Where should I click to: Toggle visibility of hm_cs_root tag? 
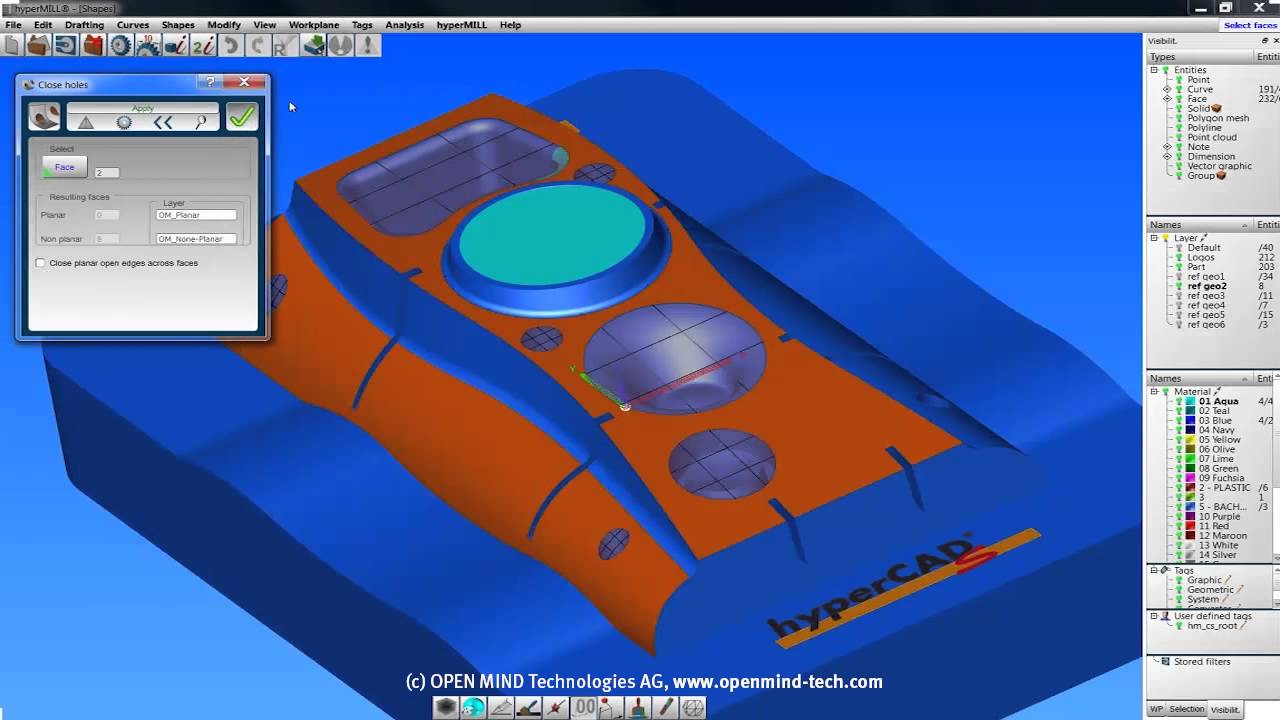click(x=1179, y=626)
